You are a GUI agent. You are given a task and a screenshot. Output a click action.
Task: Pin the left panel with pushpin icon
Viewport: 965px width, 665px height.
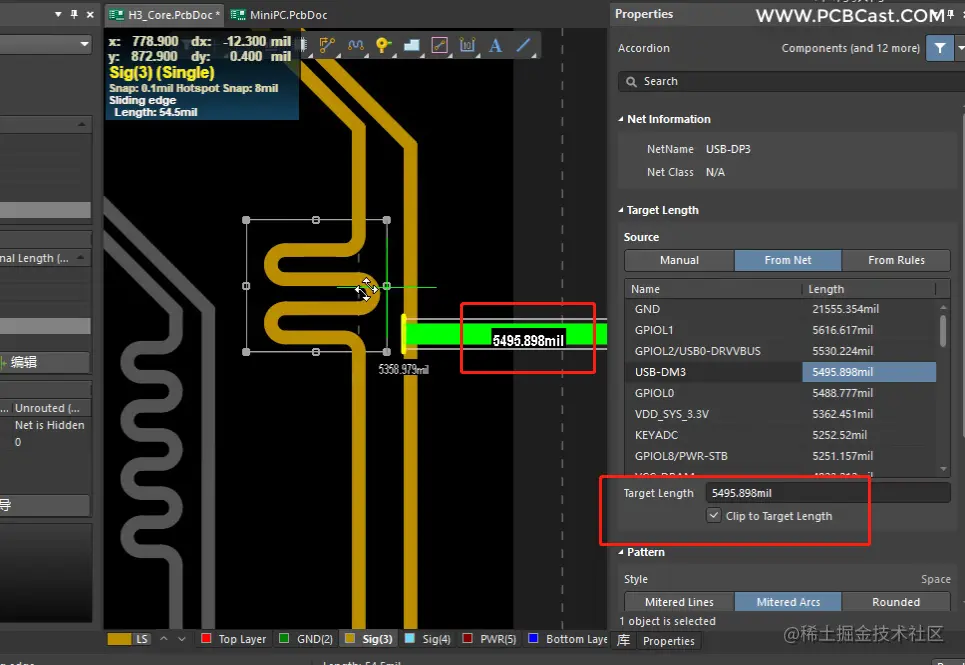(x=73, y=14)
